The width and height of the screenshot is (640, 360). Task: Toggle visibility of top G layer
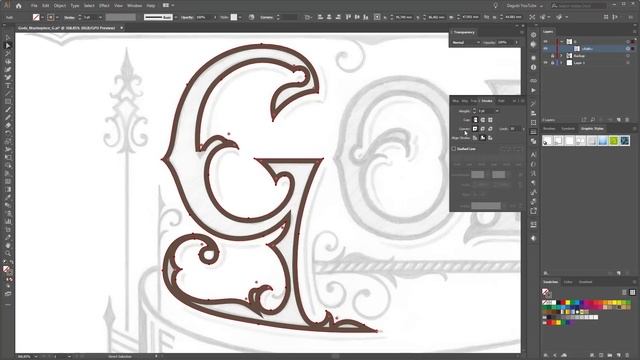pyautogui.click(x=546, y=42)
